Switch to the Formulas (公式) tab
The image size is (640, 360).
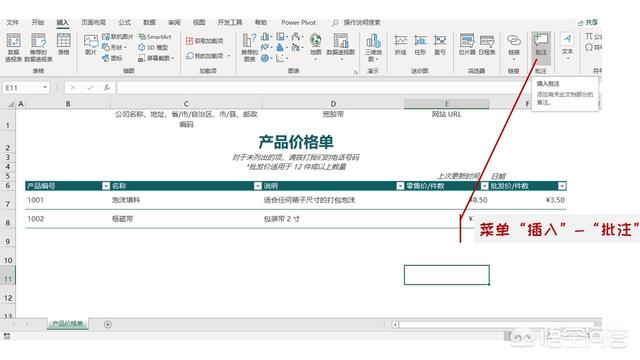coord(124,22)
